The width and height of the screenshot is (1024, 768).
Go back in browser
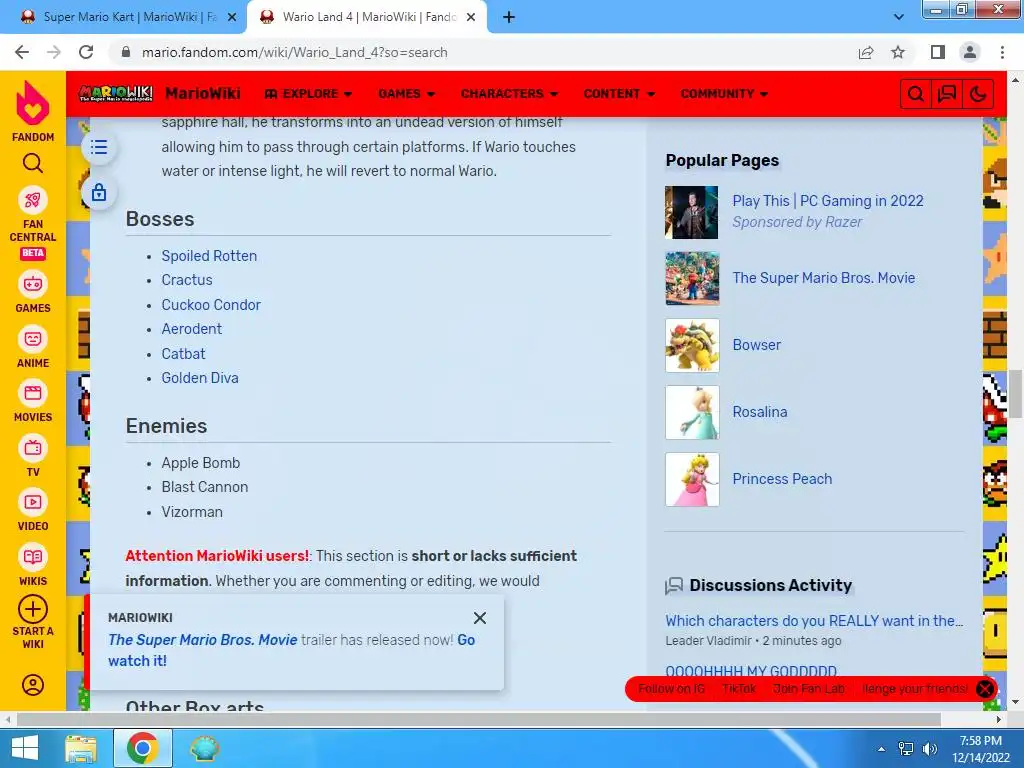click(22, 52)
